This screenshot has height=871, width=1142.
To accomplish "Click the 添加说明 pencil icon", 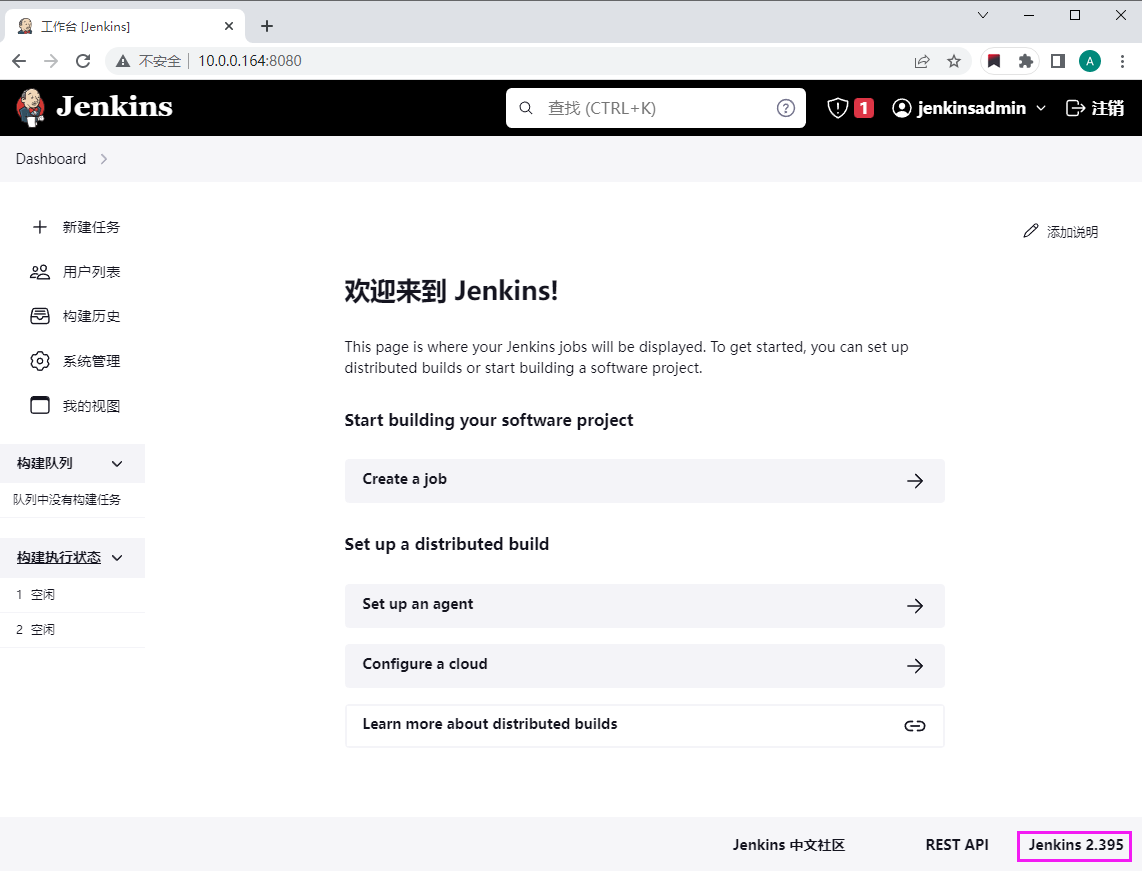I will pos(1031,231).
